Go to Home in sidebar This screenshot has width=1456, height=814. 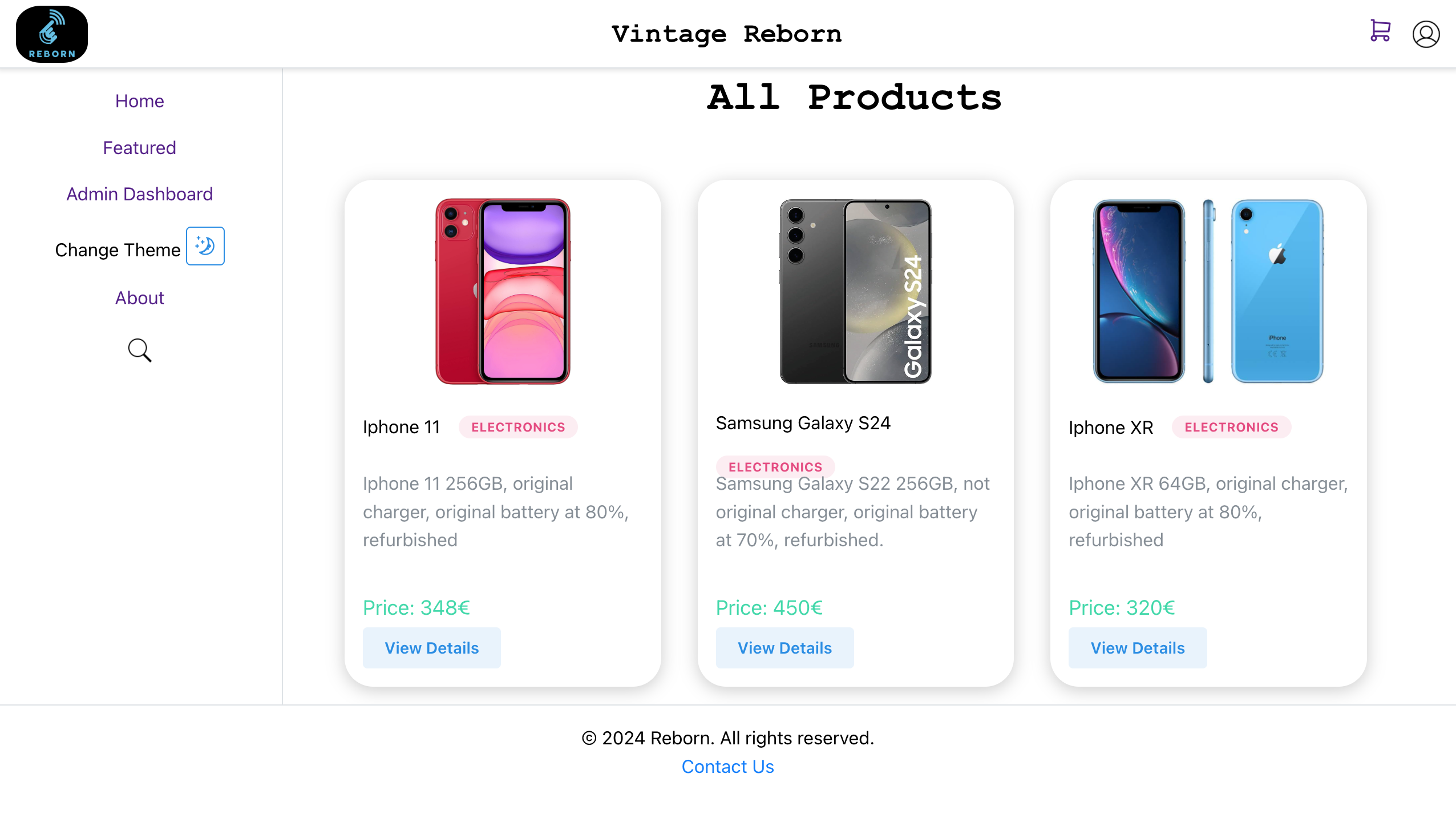(140, 101)
